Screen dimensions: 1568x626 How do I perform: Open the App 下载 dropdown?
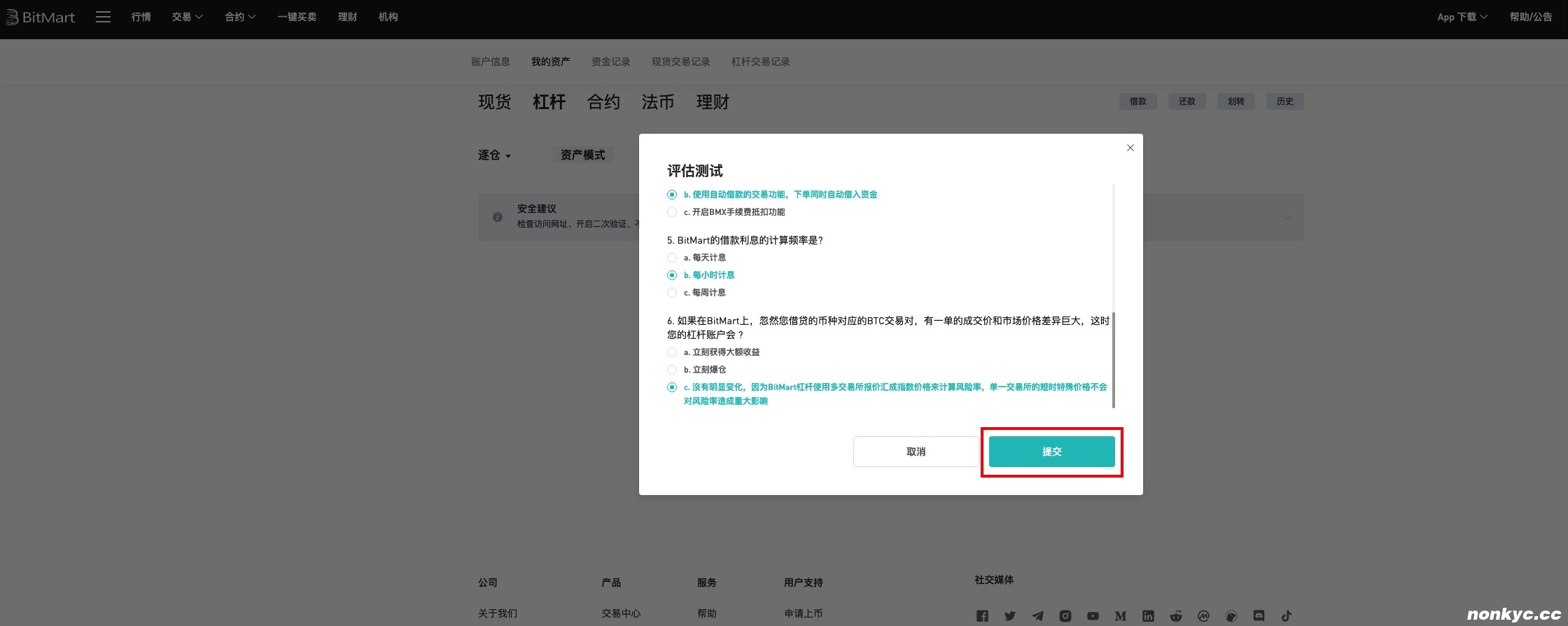coord(1462,18)
